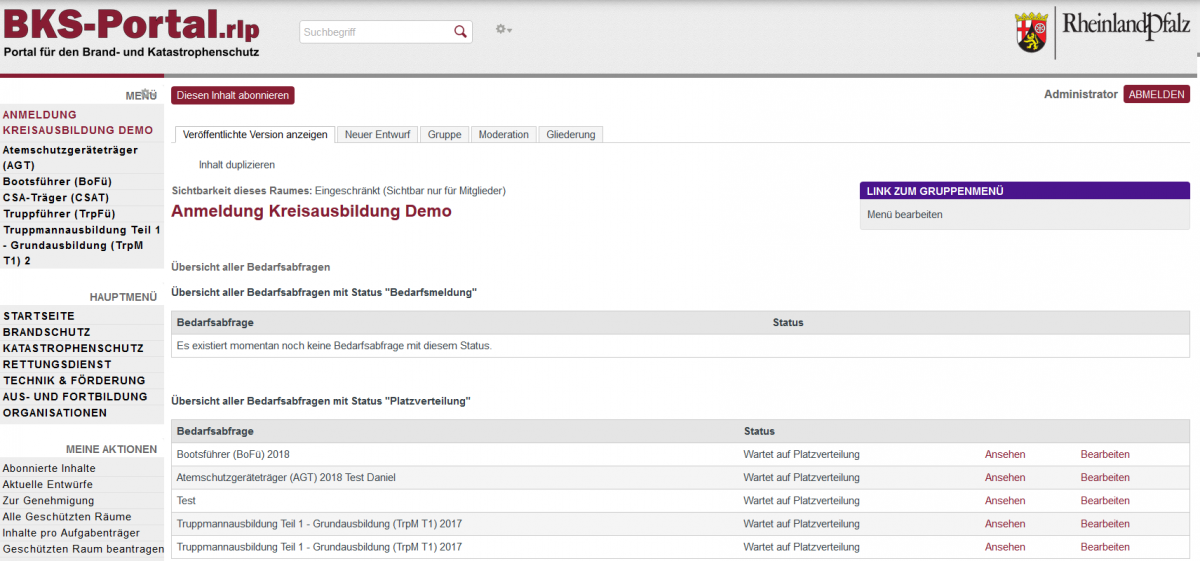This screenshot has width=1200, height=561.
Task: Click the search magnifier icon
Action: tap(460, 32)
